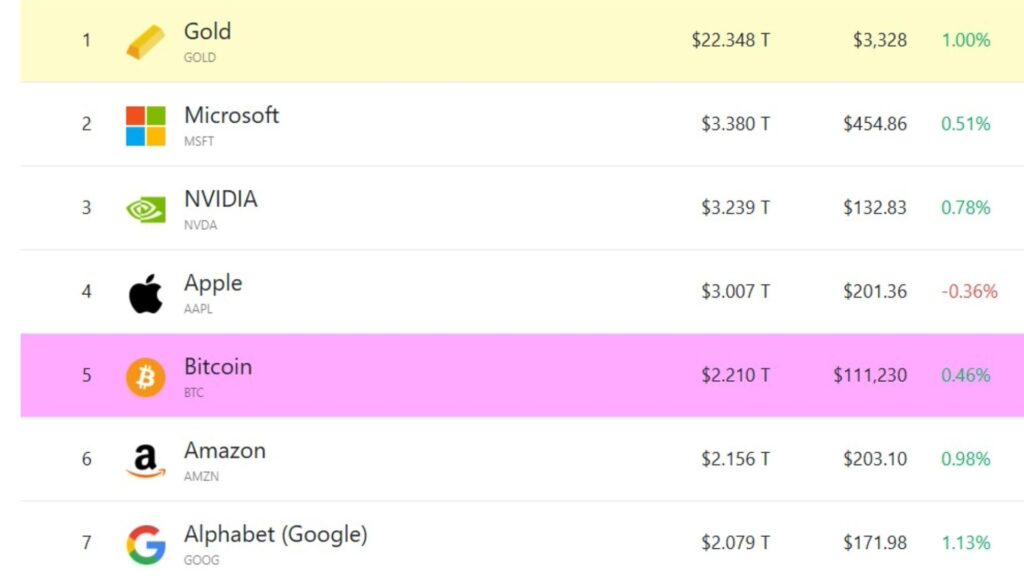Click the Apple logo icon
This screenshot has height=576, width=1024.
[145, 293]
